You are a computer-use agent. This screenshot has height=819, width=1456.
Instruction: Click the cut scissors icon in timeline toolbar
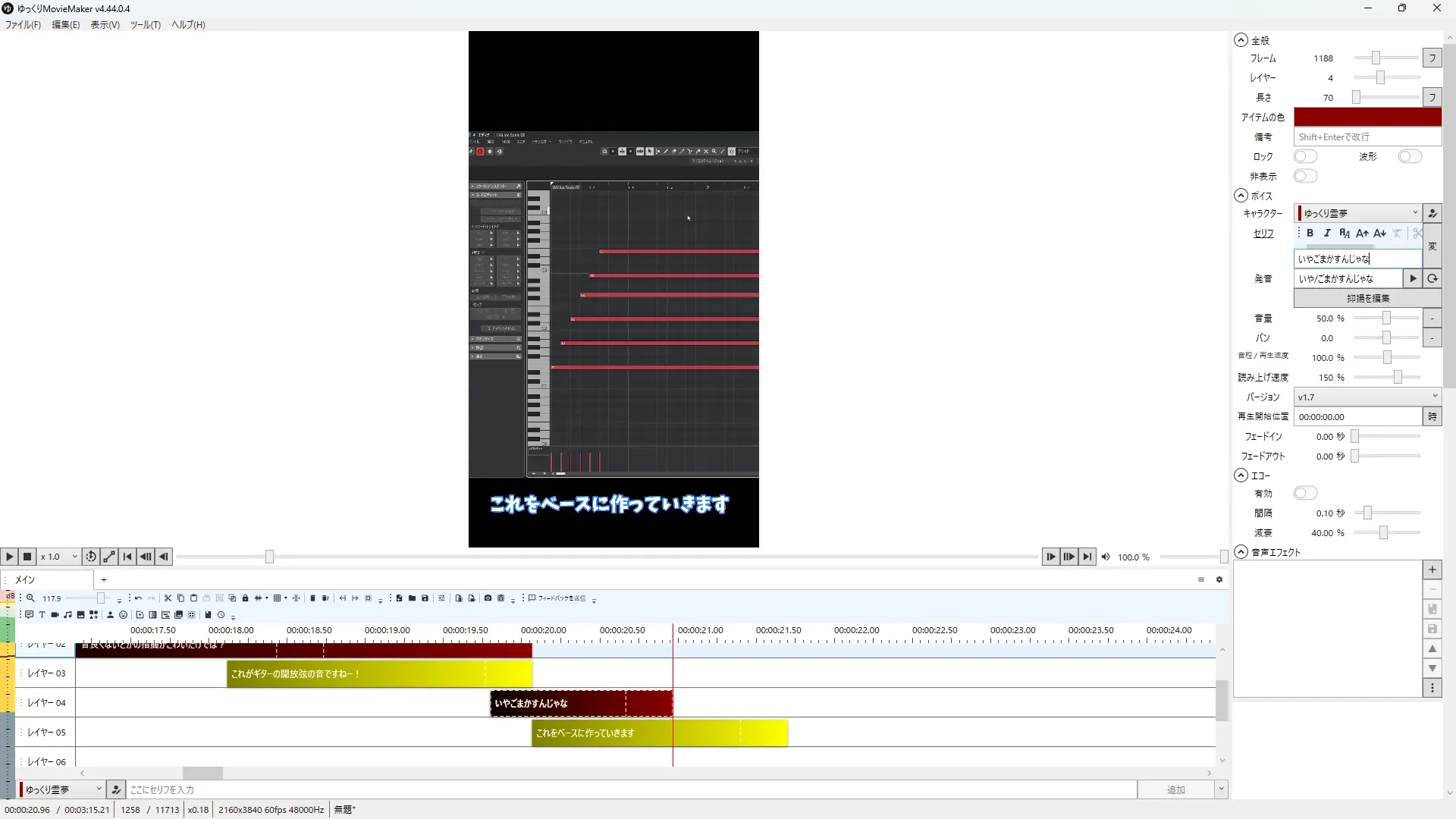pos(168,598)
